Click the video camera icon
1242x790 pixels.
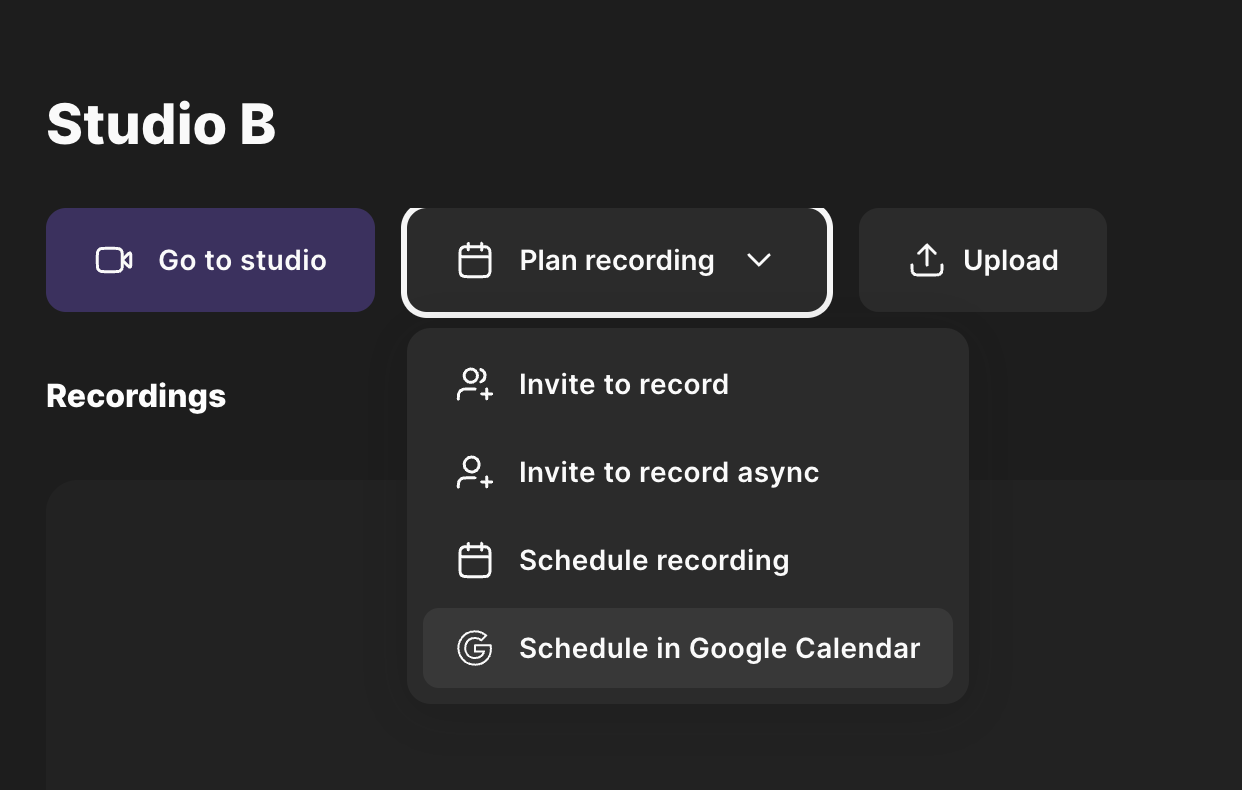pyautogui.click(x=114, y=260)
